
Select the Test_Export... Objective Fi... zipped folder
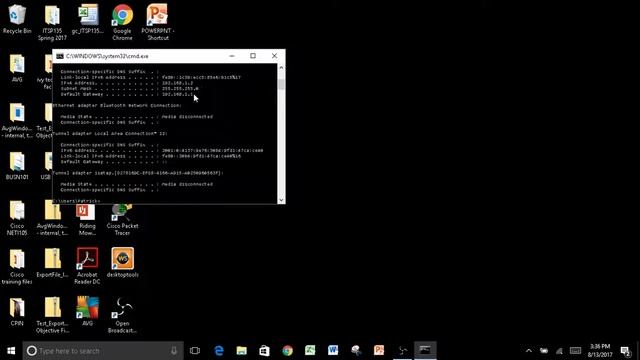pyautogui.click(x=52, y=316)
